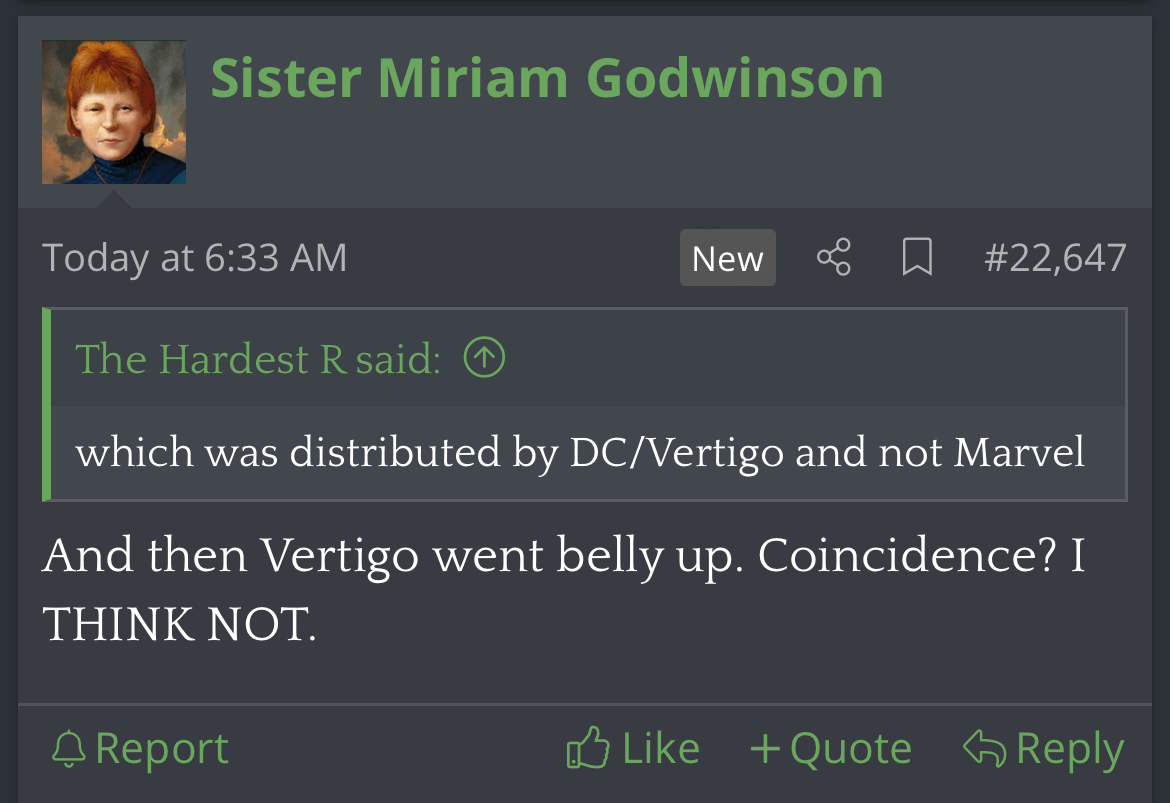Click the share post icon
This screenshot has height=803, width=1170.
833,257
